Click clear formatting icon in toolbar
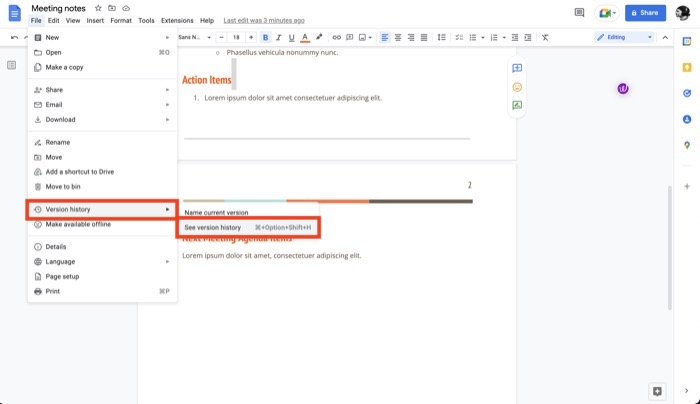The height and width of the screenshot is (404, 700). click(x=545, y=37)
